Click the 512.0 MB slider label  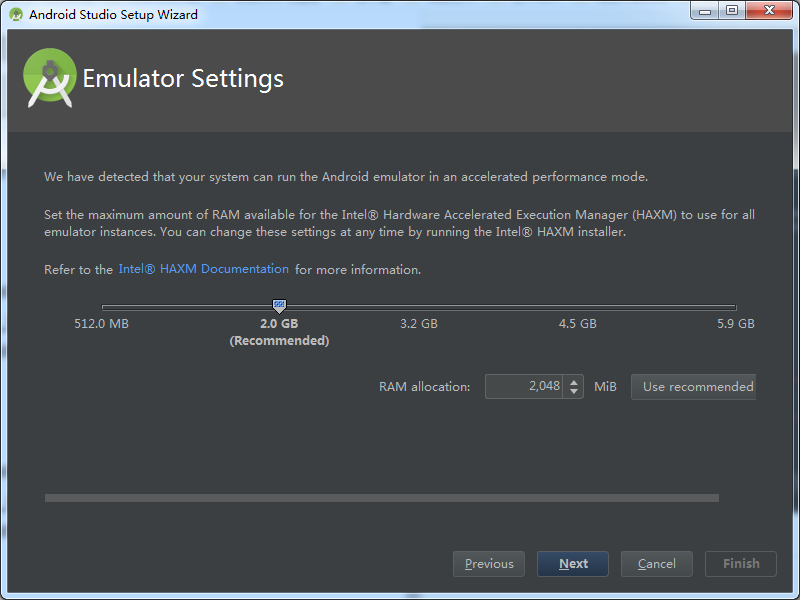[x=102, y=323]
